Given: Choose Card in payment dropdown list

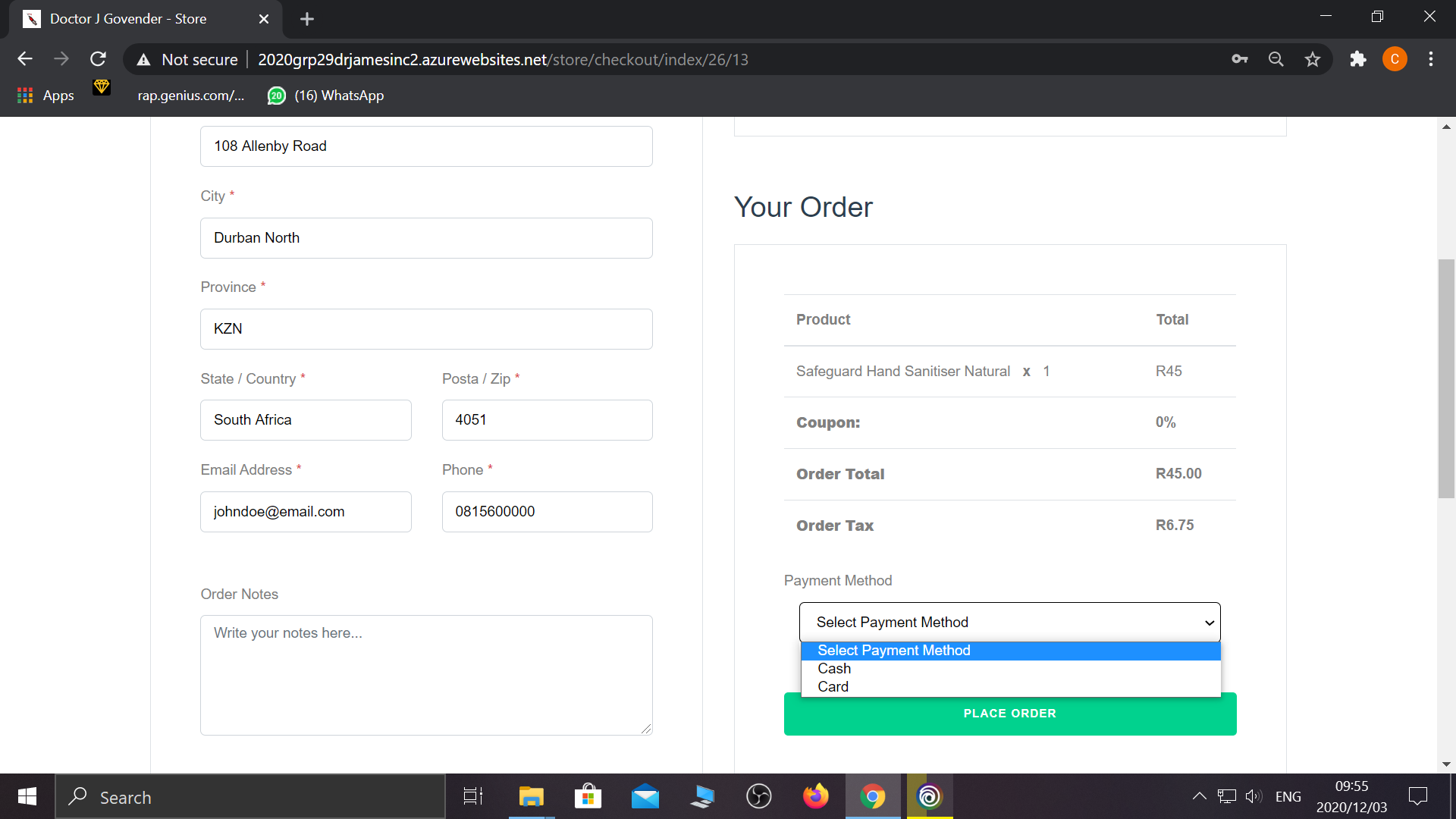Looking at the screenshot, I should coord(833,687).
